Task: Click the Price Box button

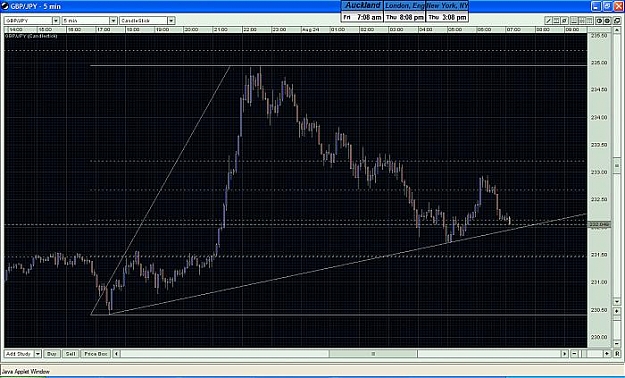Action: tap(96, 354)
